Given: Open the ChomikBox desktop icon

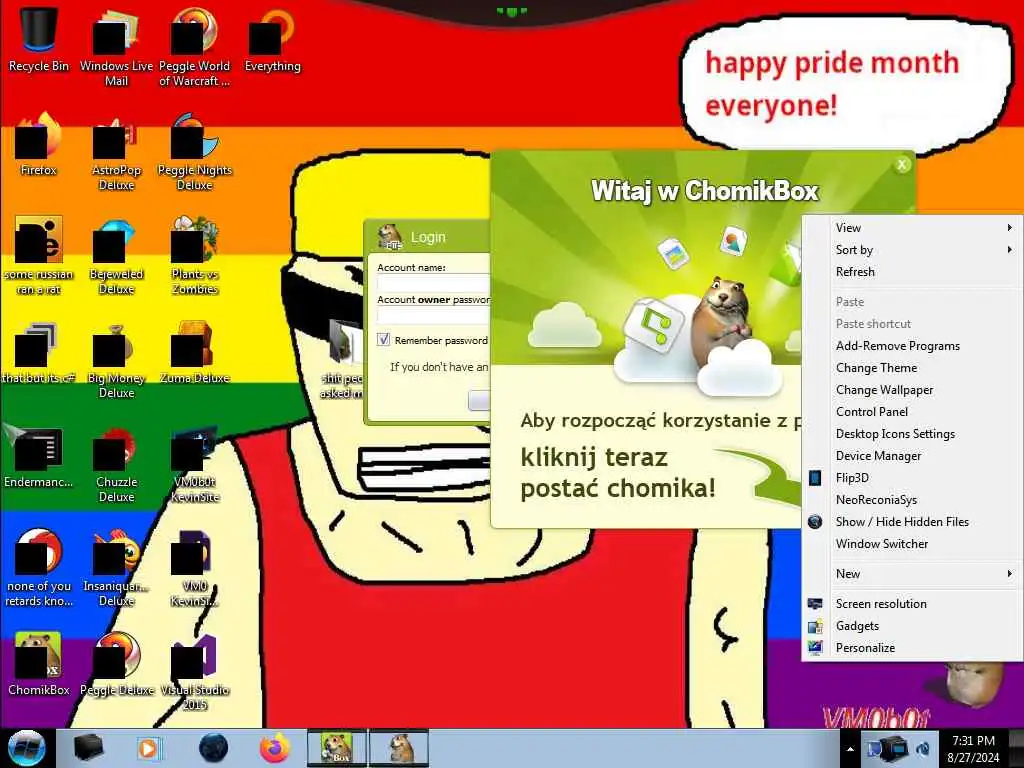Looking at the screenshot, I should 39,664.
